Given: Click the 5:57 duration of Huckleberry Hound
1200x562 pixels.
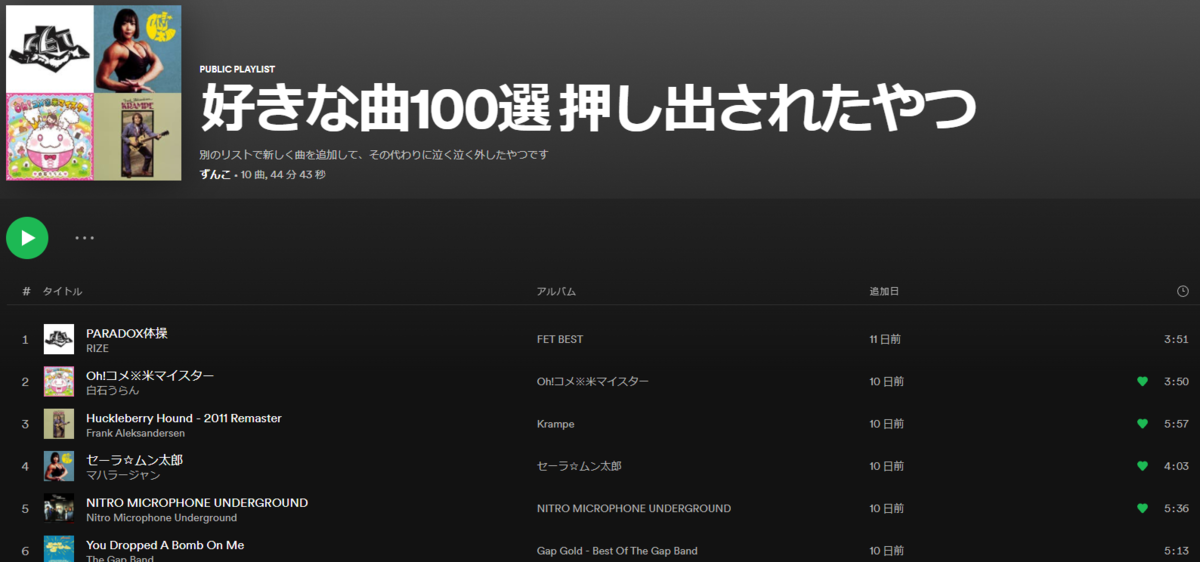Looking at the screenshot, I should (1176, 424).
